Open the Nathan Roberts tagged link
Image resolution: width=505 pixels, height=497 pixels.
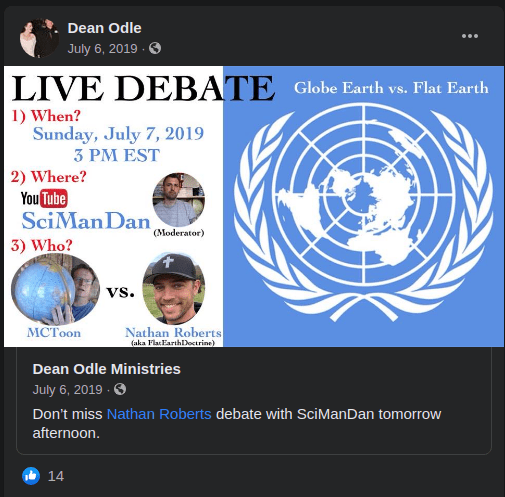tap(159, 414)
